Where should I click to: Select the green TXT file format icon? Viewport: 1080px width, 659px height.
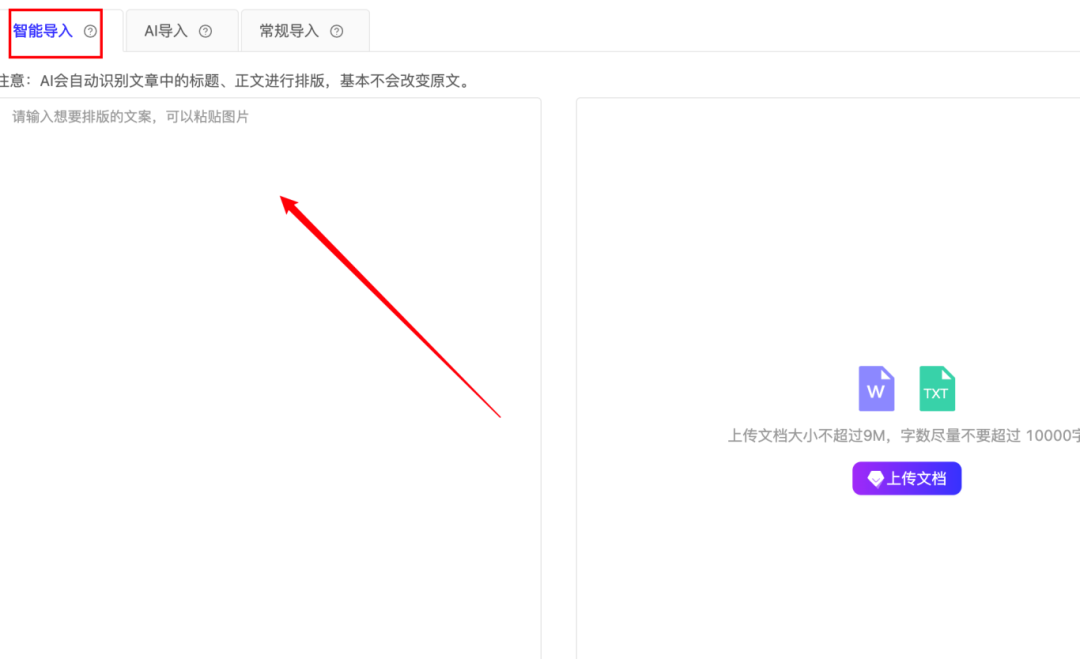pyautogui.click(x=937, y=388)
